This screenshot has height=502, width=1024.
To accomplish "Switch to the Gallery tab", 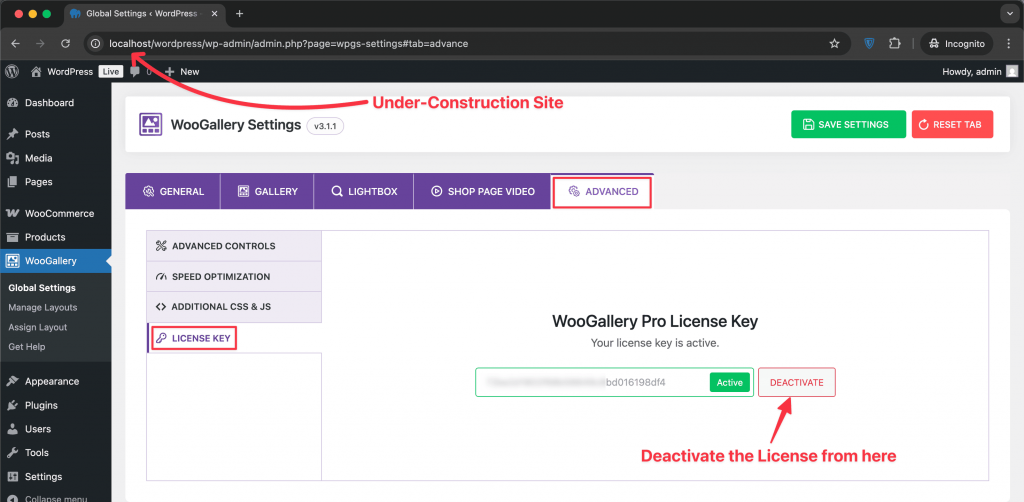I will tap(267, 191).
